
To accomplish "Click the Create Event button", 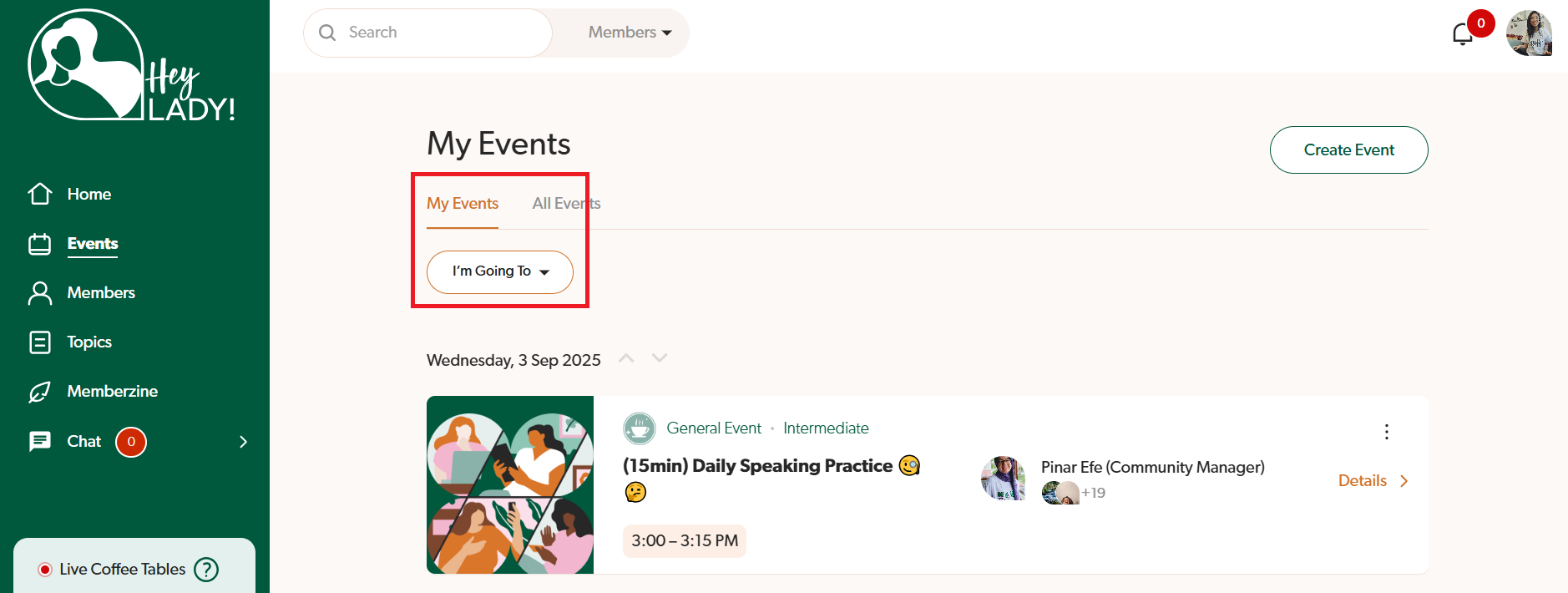I will coord(1348,150).
